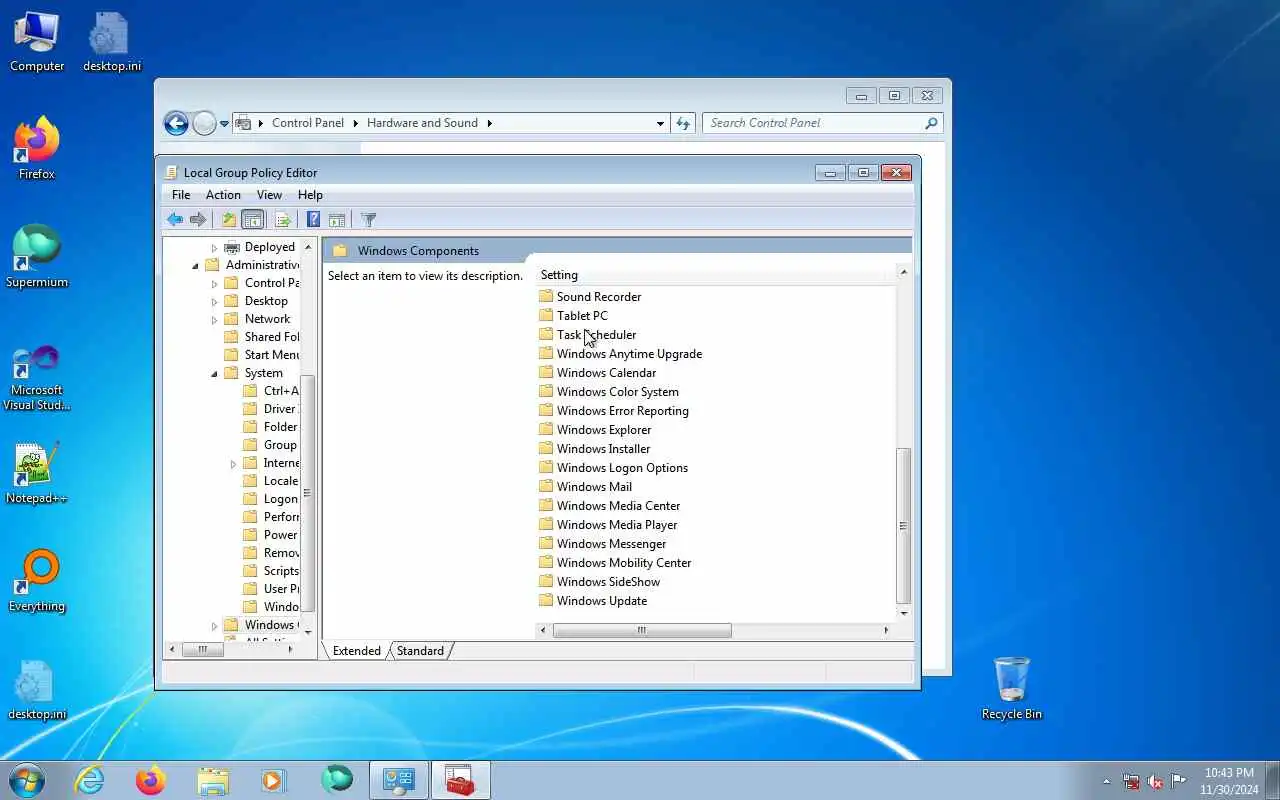Image resolution: width=1280 pixels, height=800 pixels.
Task: Expand Deployed Printers node in tree
Action: coord(214,248)
